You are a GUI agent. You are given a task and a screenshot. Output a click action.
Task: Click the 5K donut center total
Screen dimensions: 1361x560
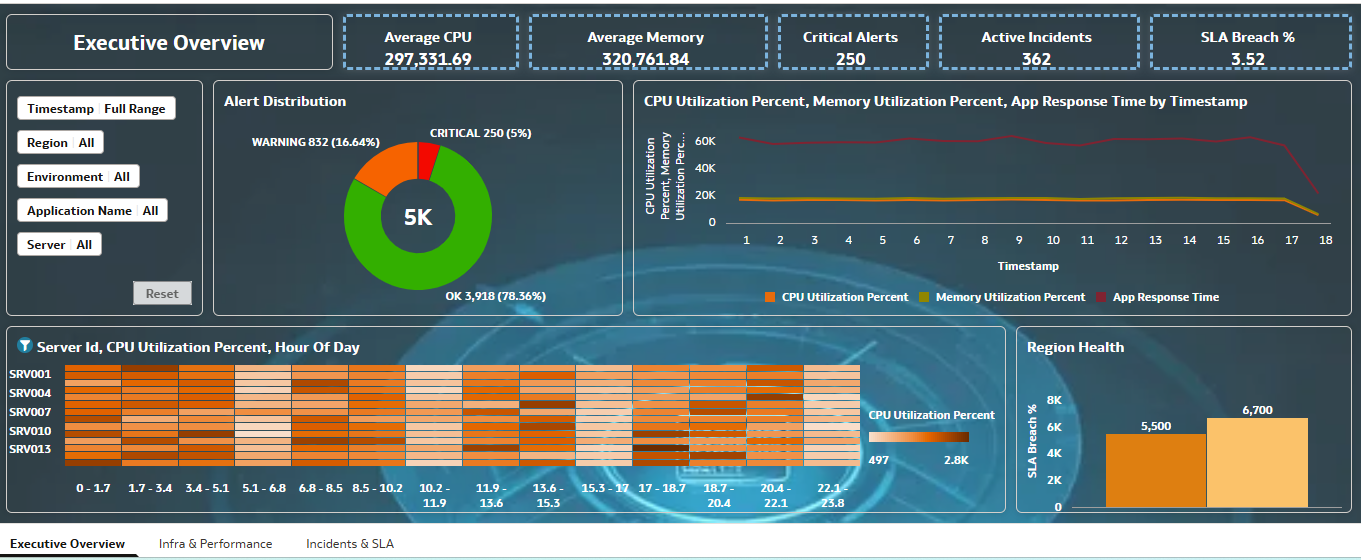418,217
